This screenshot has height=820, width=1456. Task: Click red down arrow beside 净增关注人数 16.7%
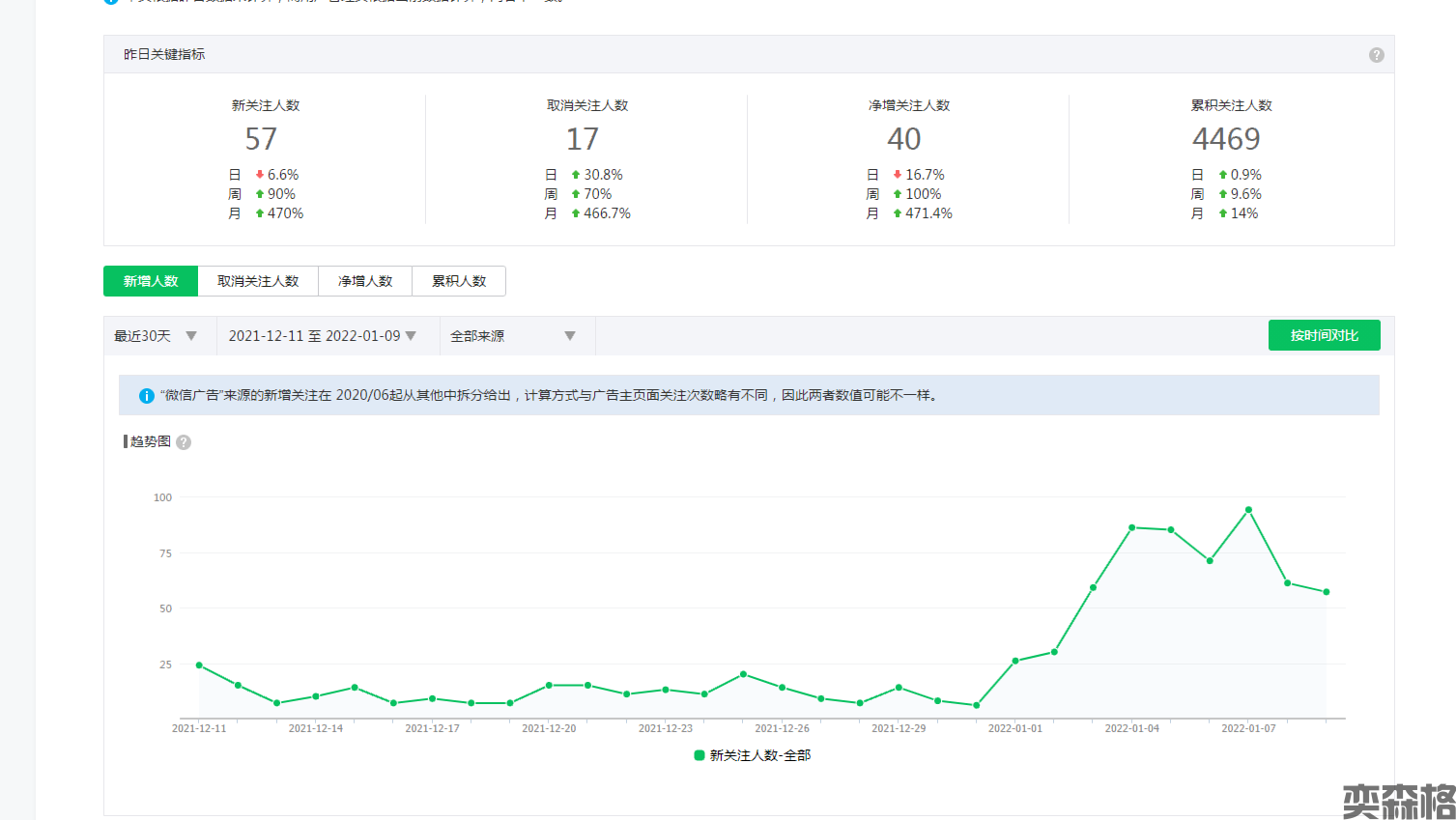[x=898, y=175]
